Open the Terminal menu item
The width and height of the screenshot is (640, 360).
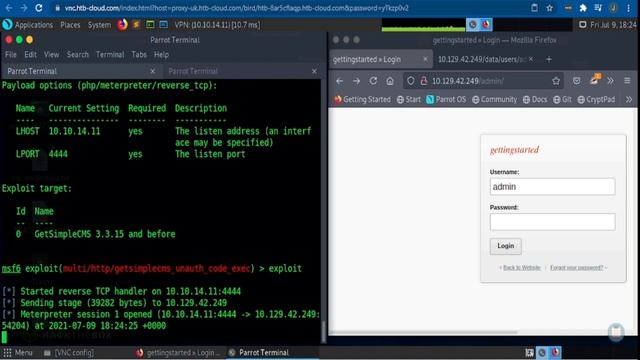(110, 54)
